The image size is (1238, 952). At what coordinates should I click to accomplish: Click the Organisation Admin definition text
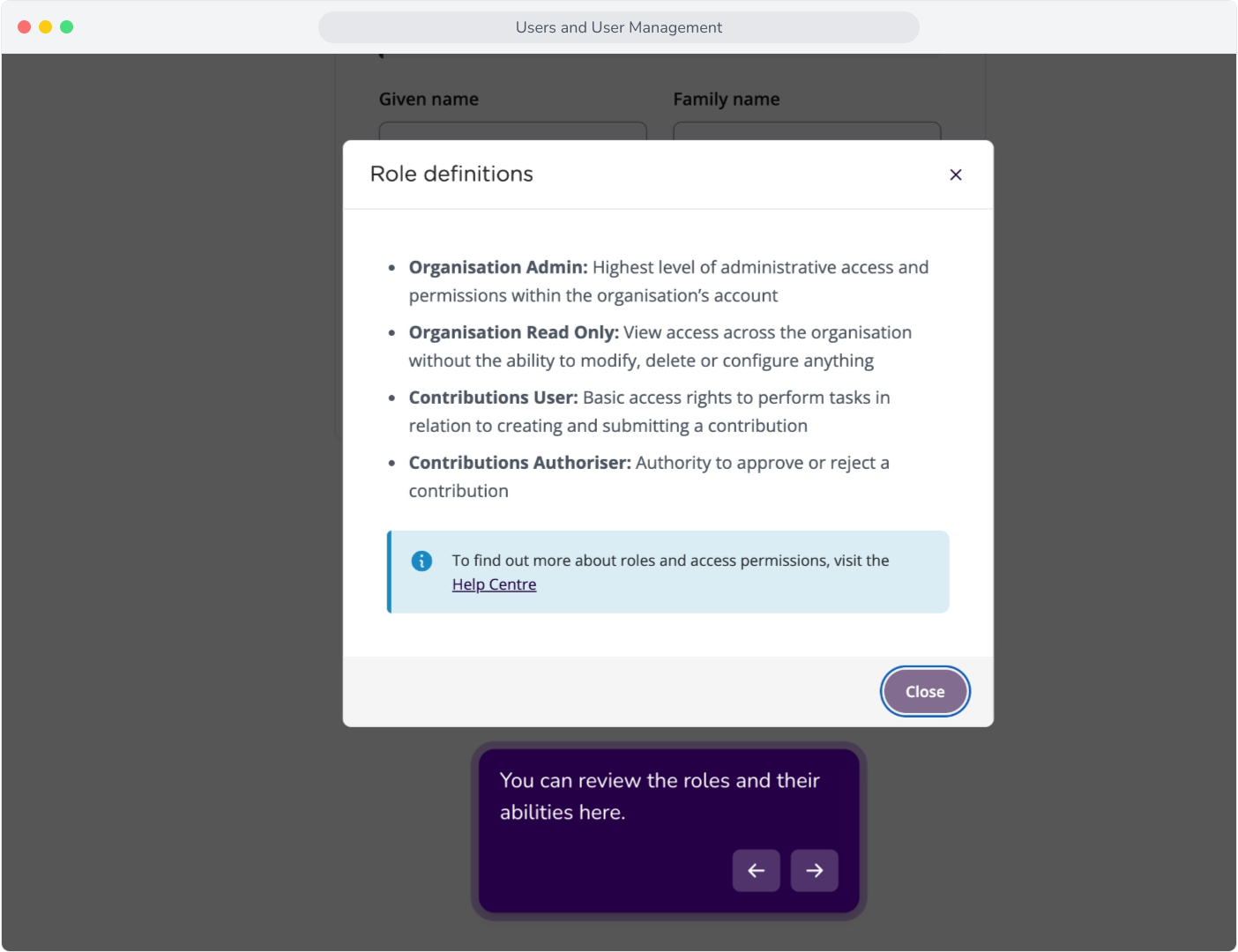668,281
